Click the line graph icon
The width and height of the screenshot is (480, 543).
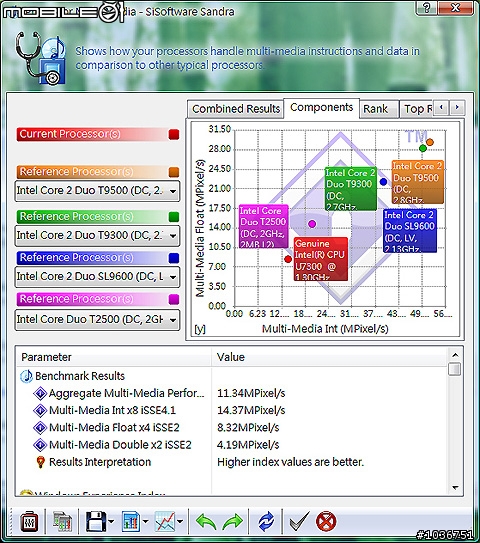point(165,522)
